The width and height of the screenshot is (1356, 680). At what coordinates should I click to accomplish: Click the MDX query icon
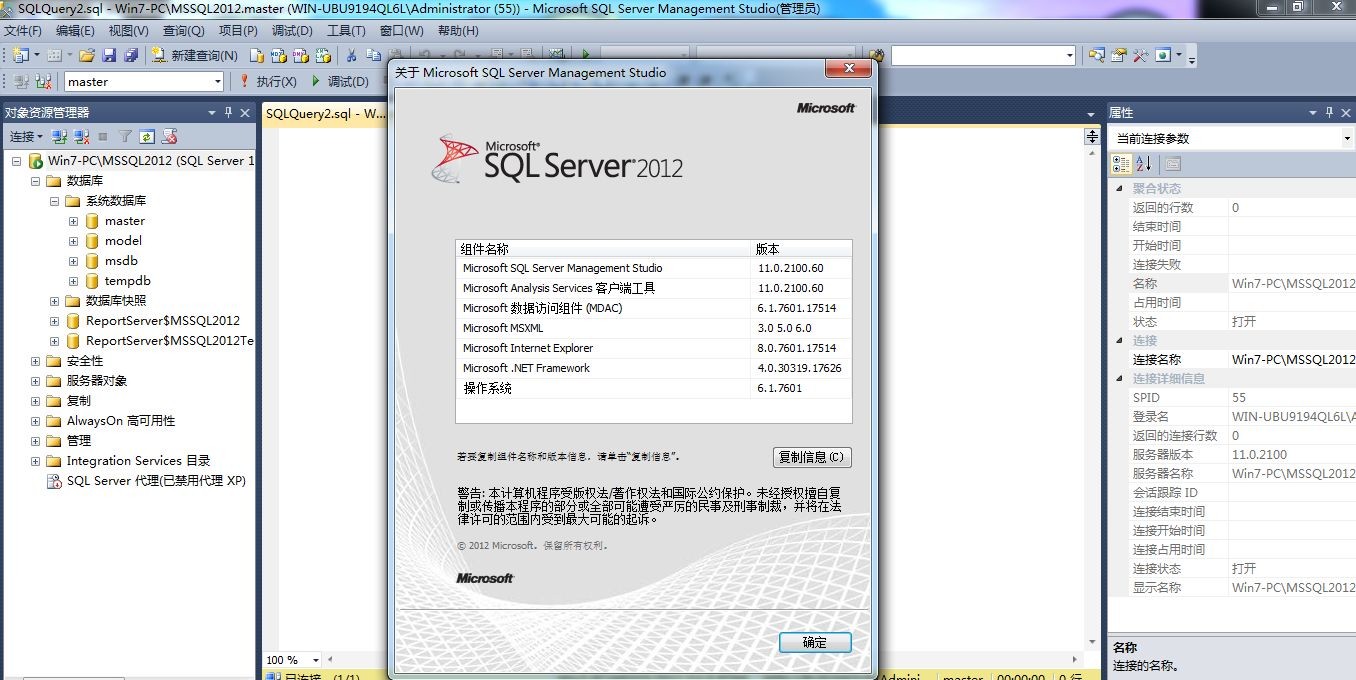pyautogui.click(x=277, y=55)
